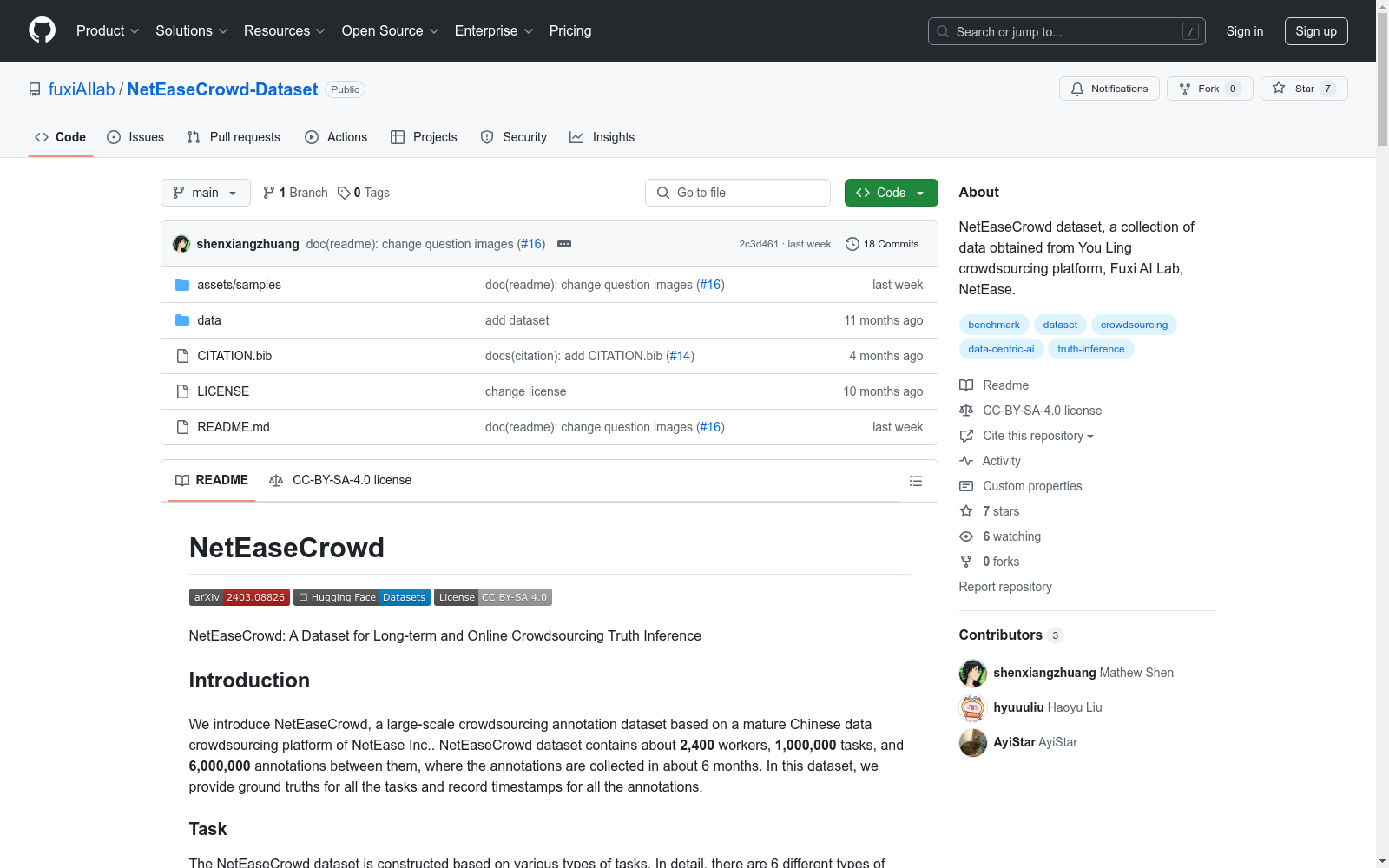Image resolution: width=1389 pixels, height=868 pixels.
Task: Open commit 2c3d461
Action: (x=759, y=244)
